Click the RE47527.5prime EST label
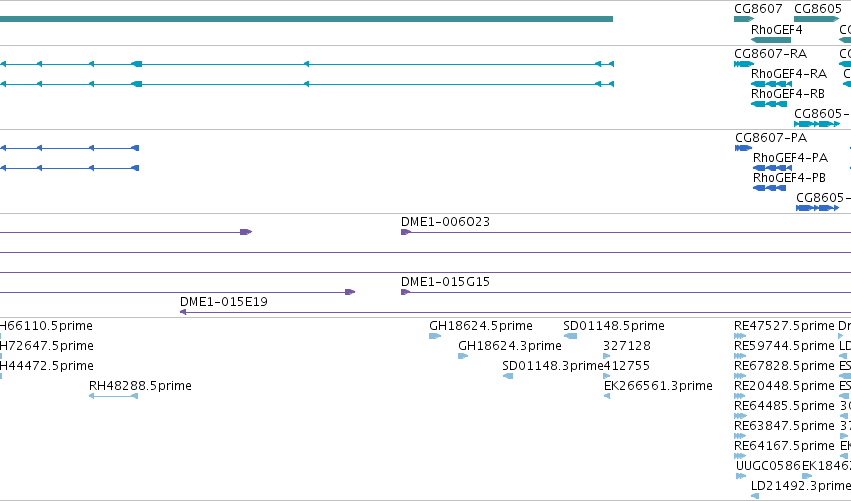This screenshot has height=501, width=851. tap(784, 326)
